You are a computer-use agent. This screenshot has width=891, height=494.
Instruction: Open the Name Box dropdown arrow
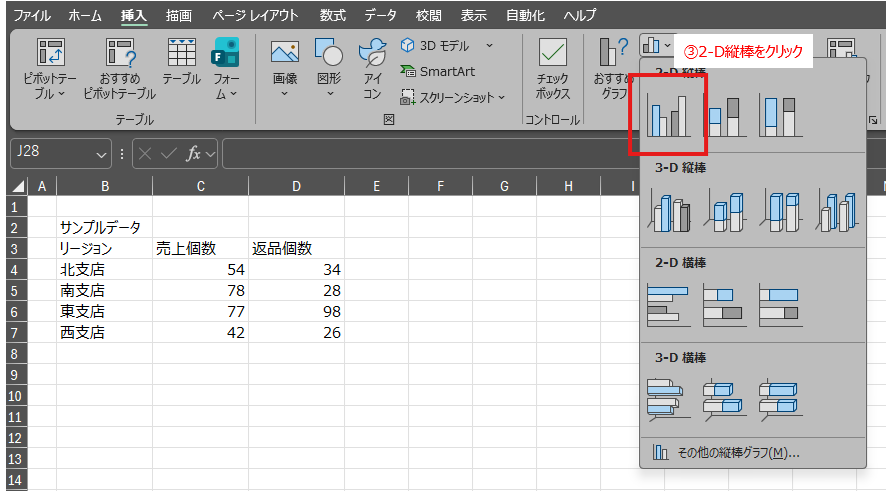click(x=101, y=155)
